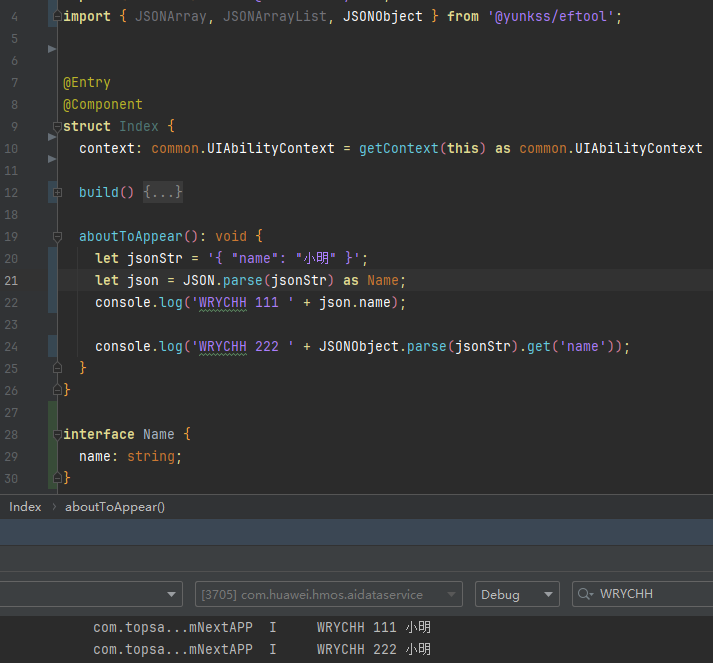Click the gutter arrow marker below line 9

52,137
